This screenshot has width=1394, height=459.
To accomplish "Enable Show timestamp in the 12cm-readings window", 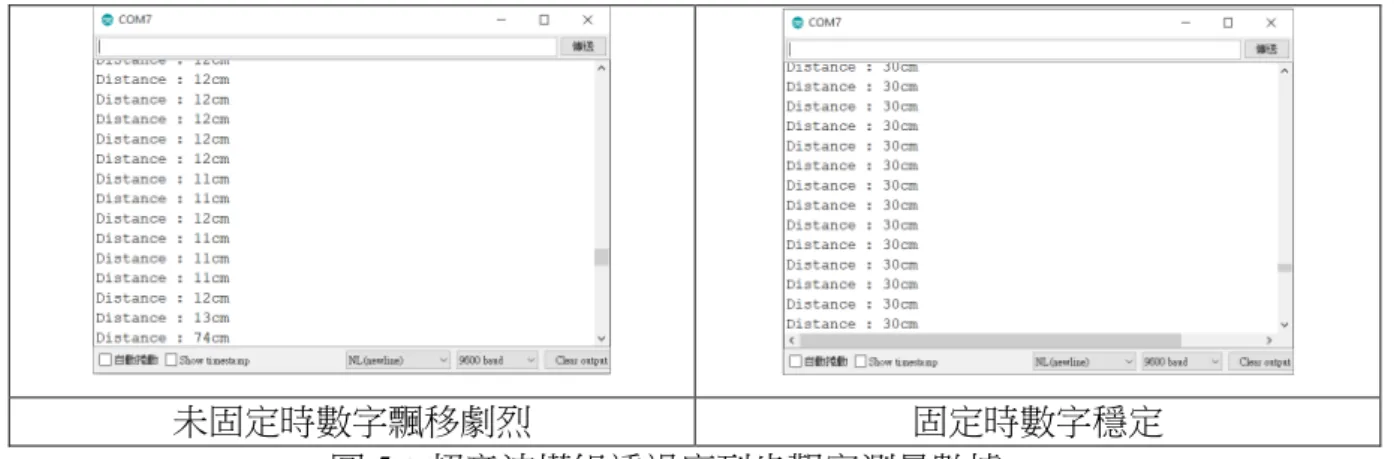I will pyautogui.click(x=170, y=360).
